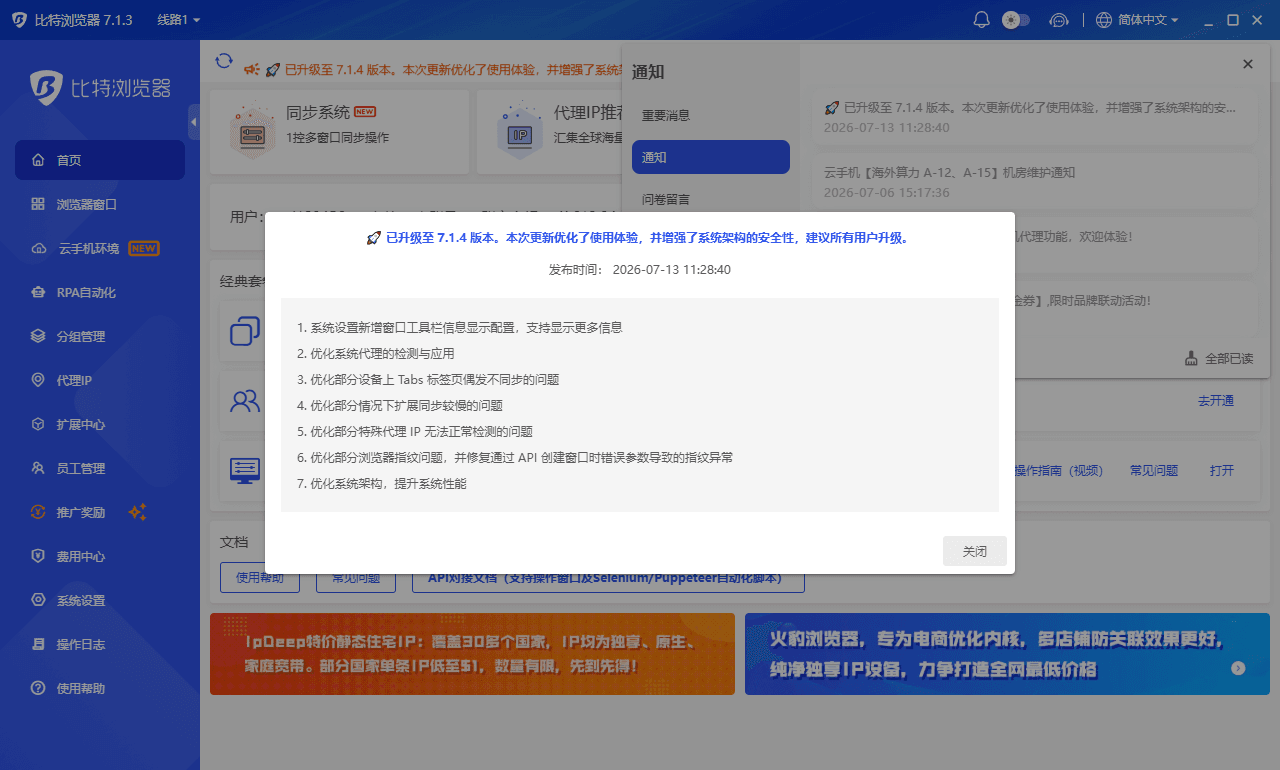Click the users package icon

245,402
